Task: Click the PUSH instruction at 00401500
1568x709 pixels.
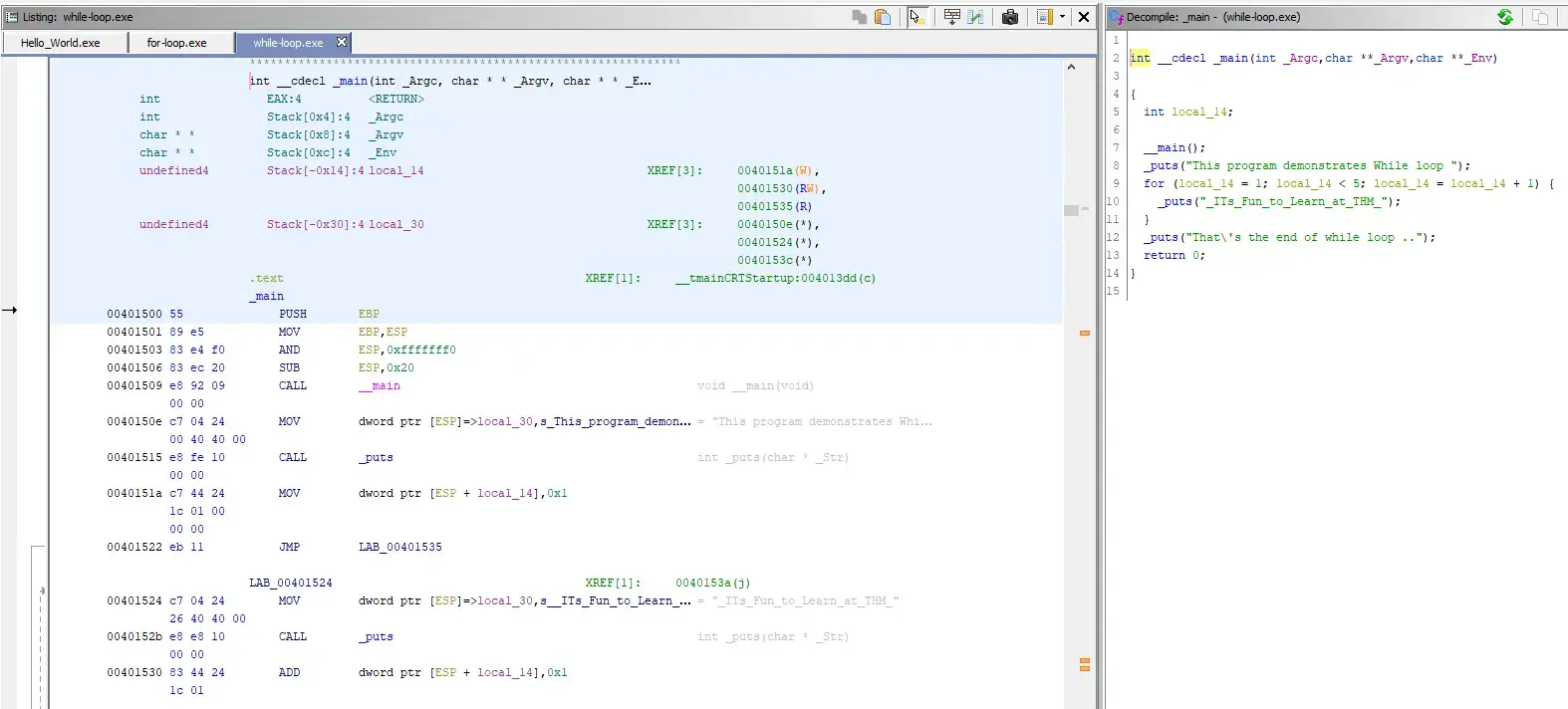Action: [293, 314]
